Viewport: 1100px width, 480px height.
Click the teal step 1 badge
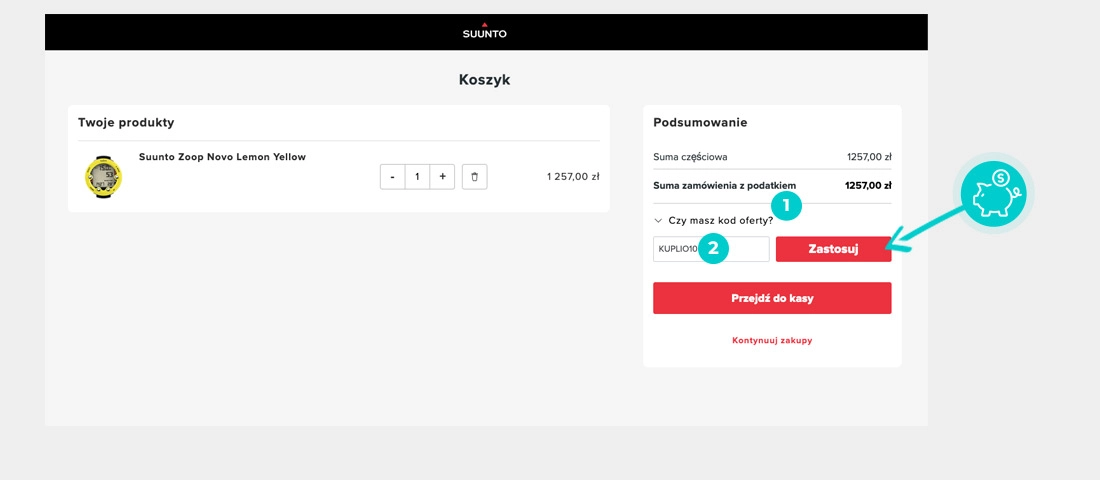click(x=786, y=206)
